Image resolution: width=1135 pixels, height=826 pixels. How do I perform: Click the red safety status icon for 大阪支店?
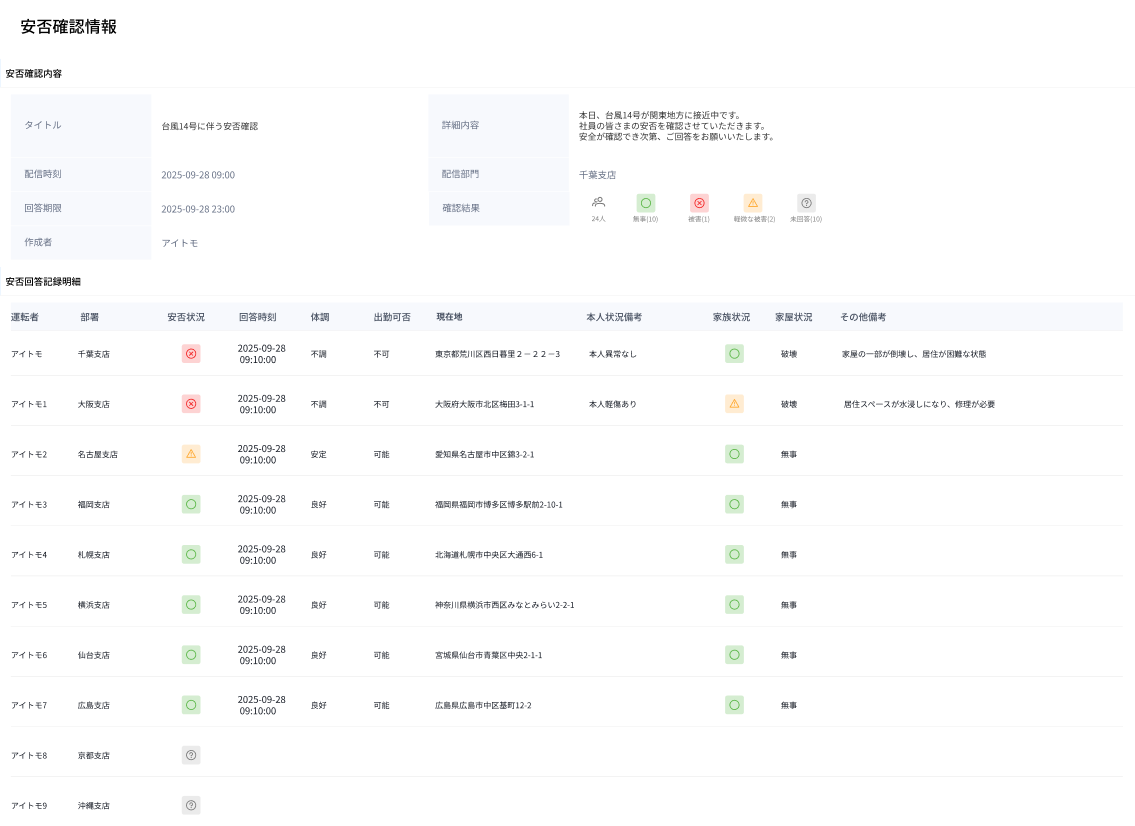tap(191, 404)
